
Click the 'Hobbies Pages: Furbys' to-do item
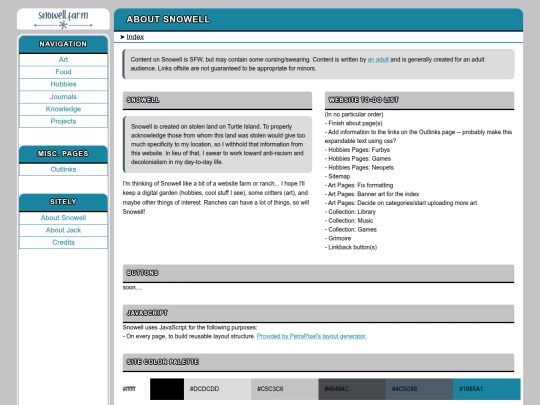click(x=357, y=150)
